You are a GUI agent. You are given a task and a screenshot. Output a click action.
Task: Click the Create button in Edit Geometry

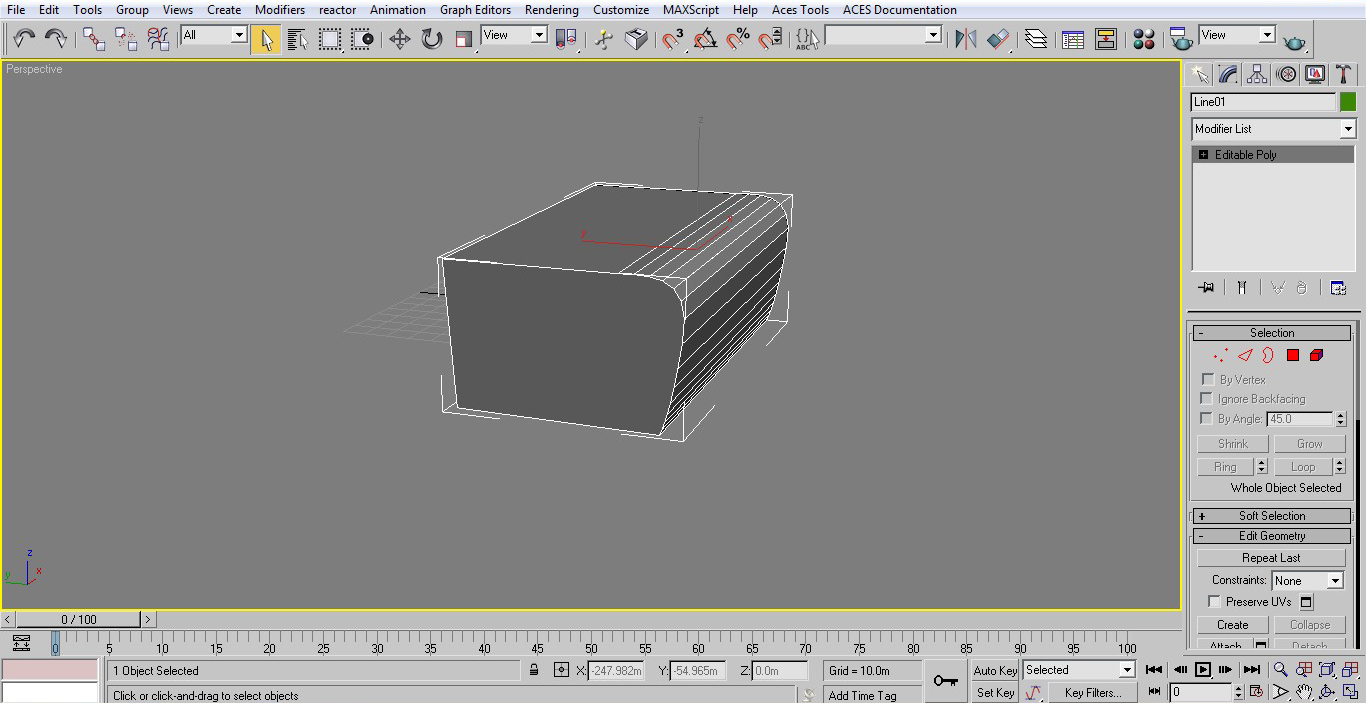coord(1233,625)
